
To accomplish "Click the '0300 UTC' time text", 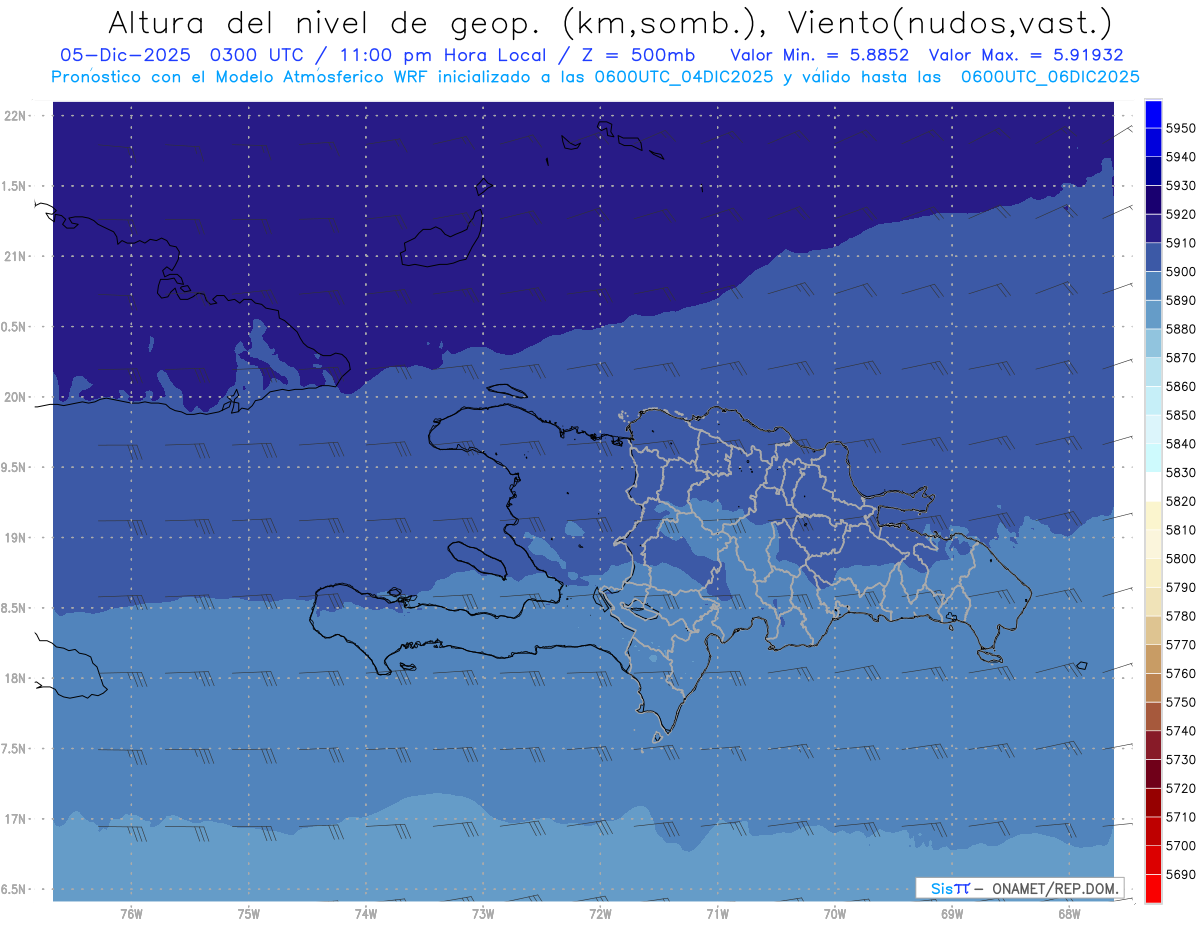I will pos(261,55).
